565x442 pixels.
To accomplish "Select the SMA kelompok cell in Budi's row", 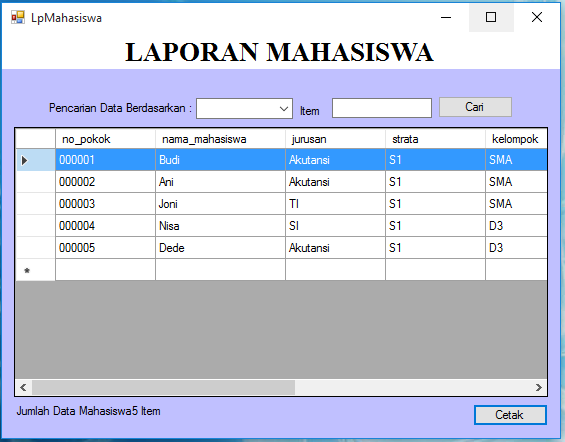I will click(x=516, y=160).
